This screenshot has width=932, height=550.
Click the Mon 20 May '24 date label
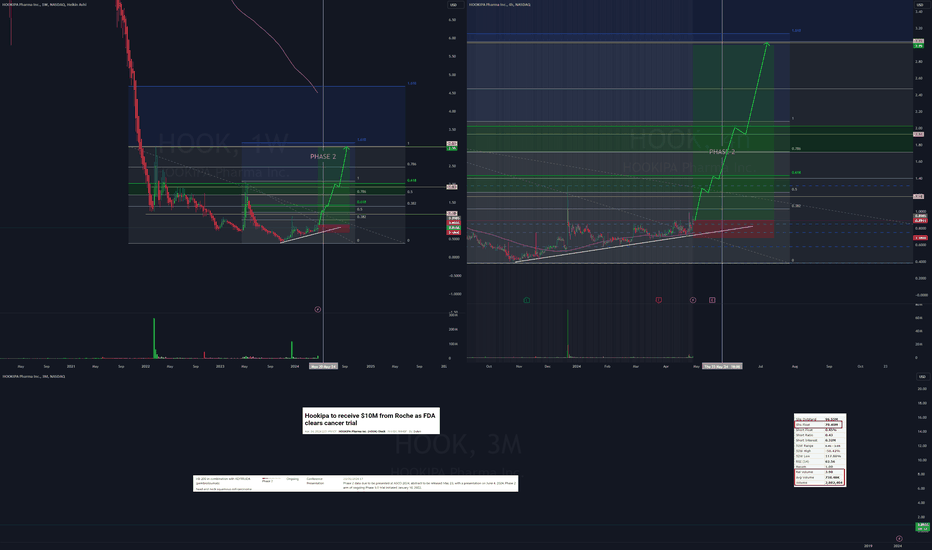[x=323, y=366]
